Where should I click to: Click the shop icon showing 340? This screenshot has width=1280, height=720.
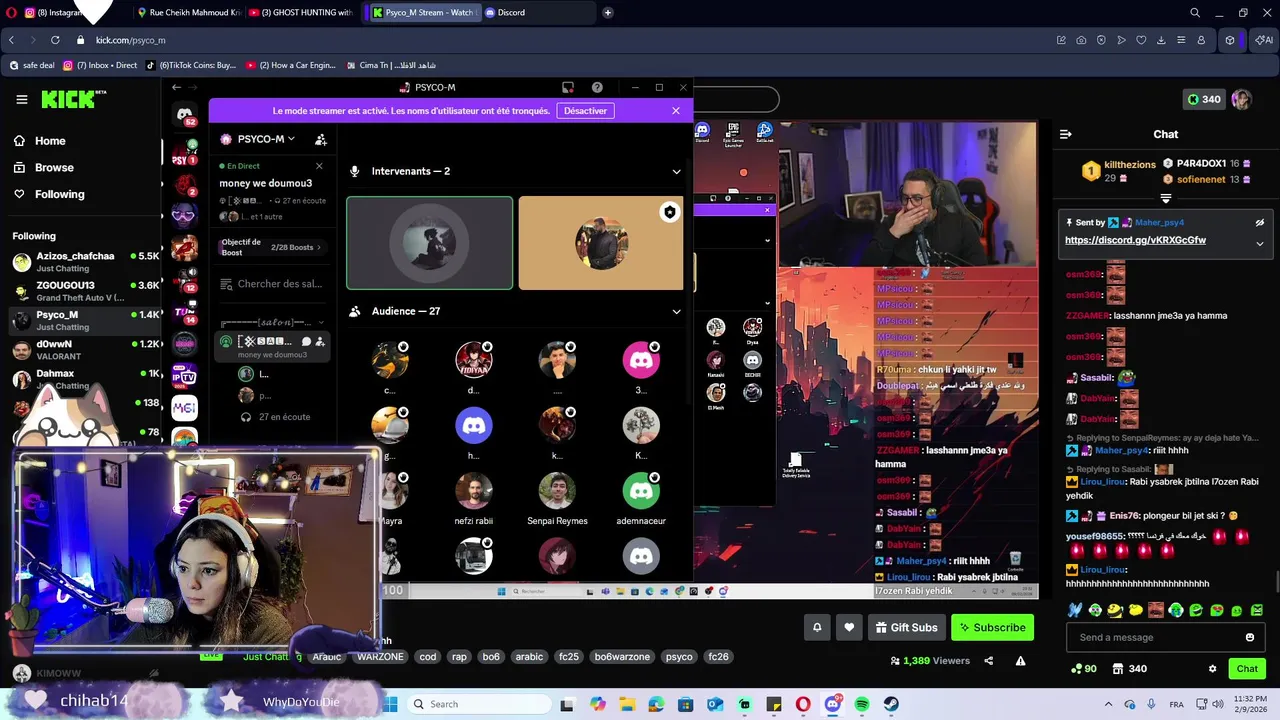[x=1129, y=668]
